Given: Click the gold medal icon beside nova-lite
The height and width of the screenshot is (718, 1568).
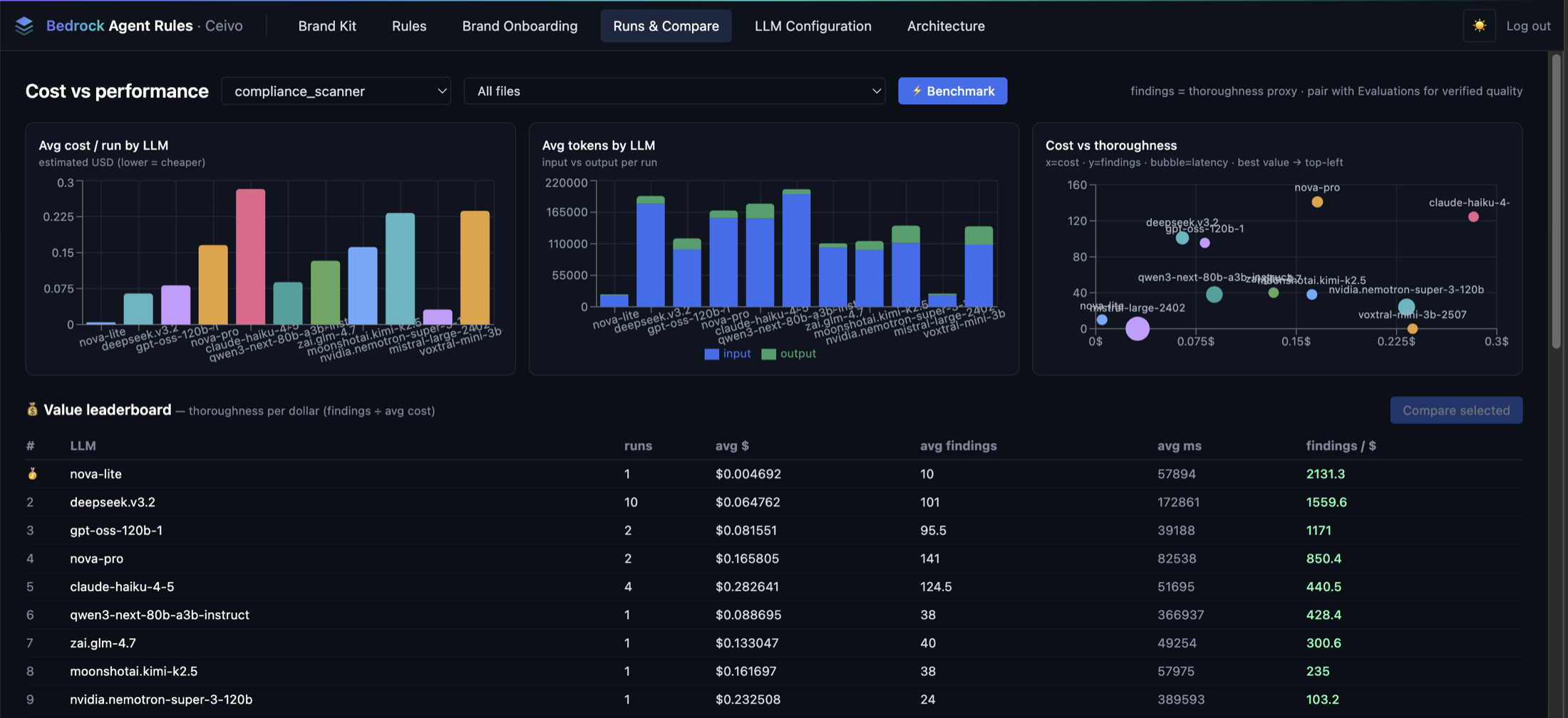Looking at the screenshot, I should [x=32, y=474].
